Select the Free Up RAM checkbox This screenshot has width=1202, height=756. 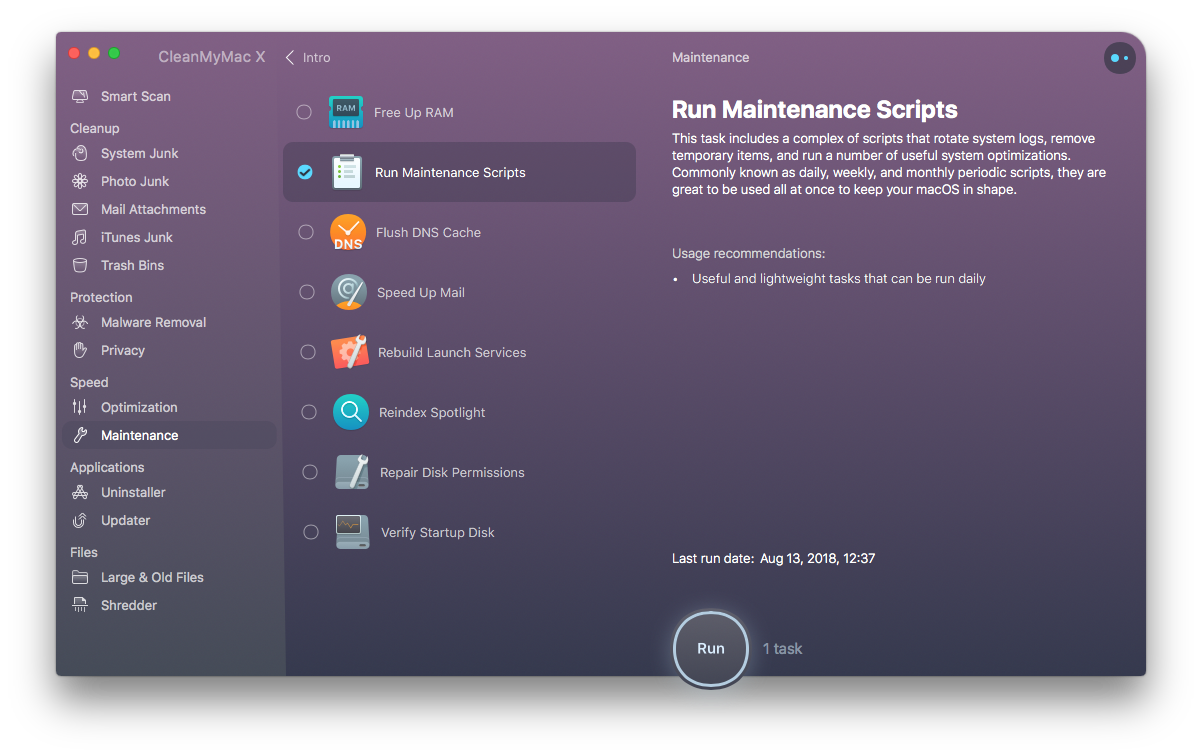304,112
